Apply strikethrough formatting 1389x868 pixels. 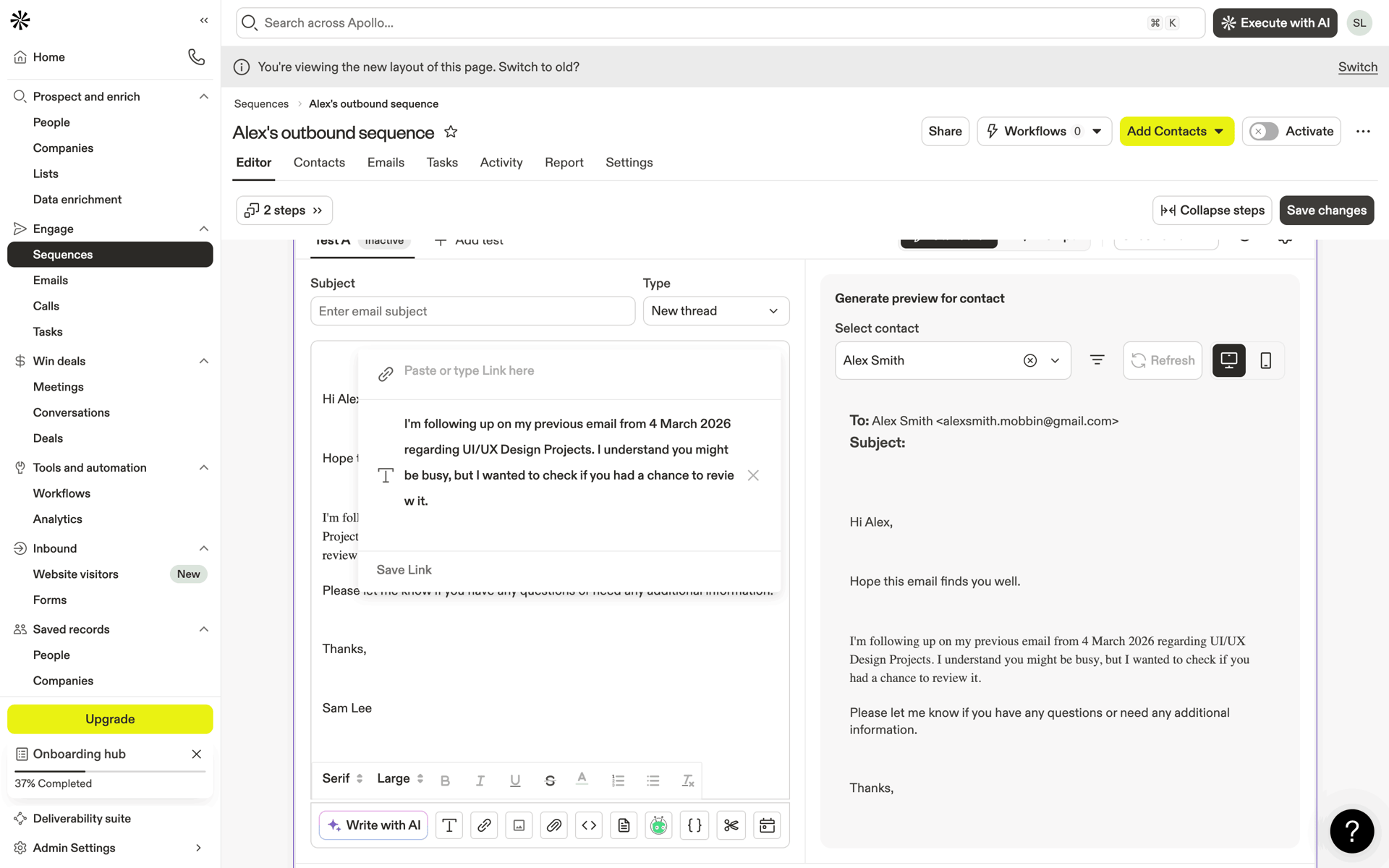(550, 780)
